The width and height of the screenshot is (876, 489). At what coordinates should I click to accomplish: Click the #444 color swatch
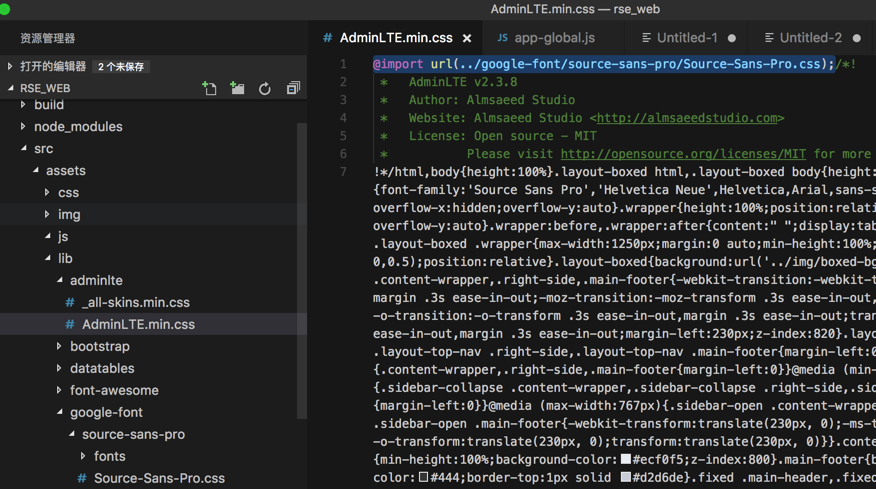[x=423, y=477]
